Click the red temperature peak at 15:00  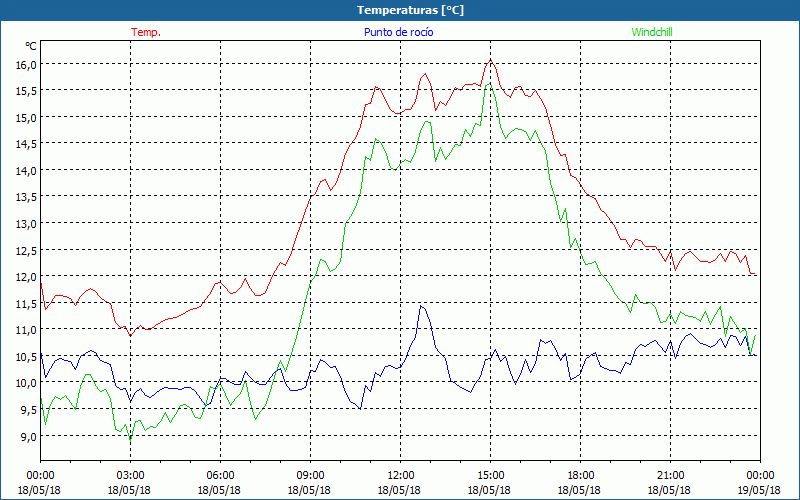(490, 60)
